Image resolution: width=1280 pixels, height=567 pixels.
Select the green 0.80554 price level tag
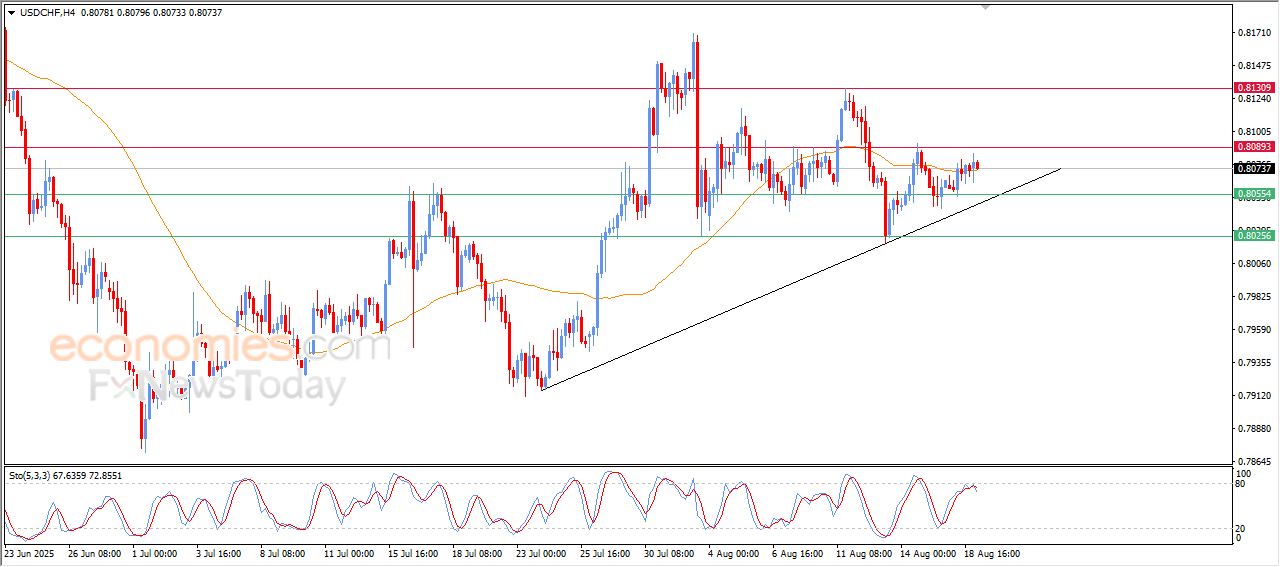(1253, 193)
